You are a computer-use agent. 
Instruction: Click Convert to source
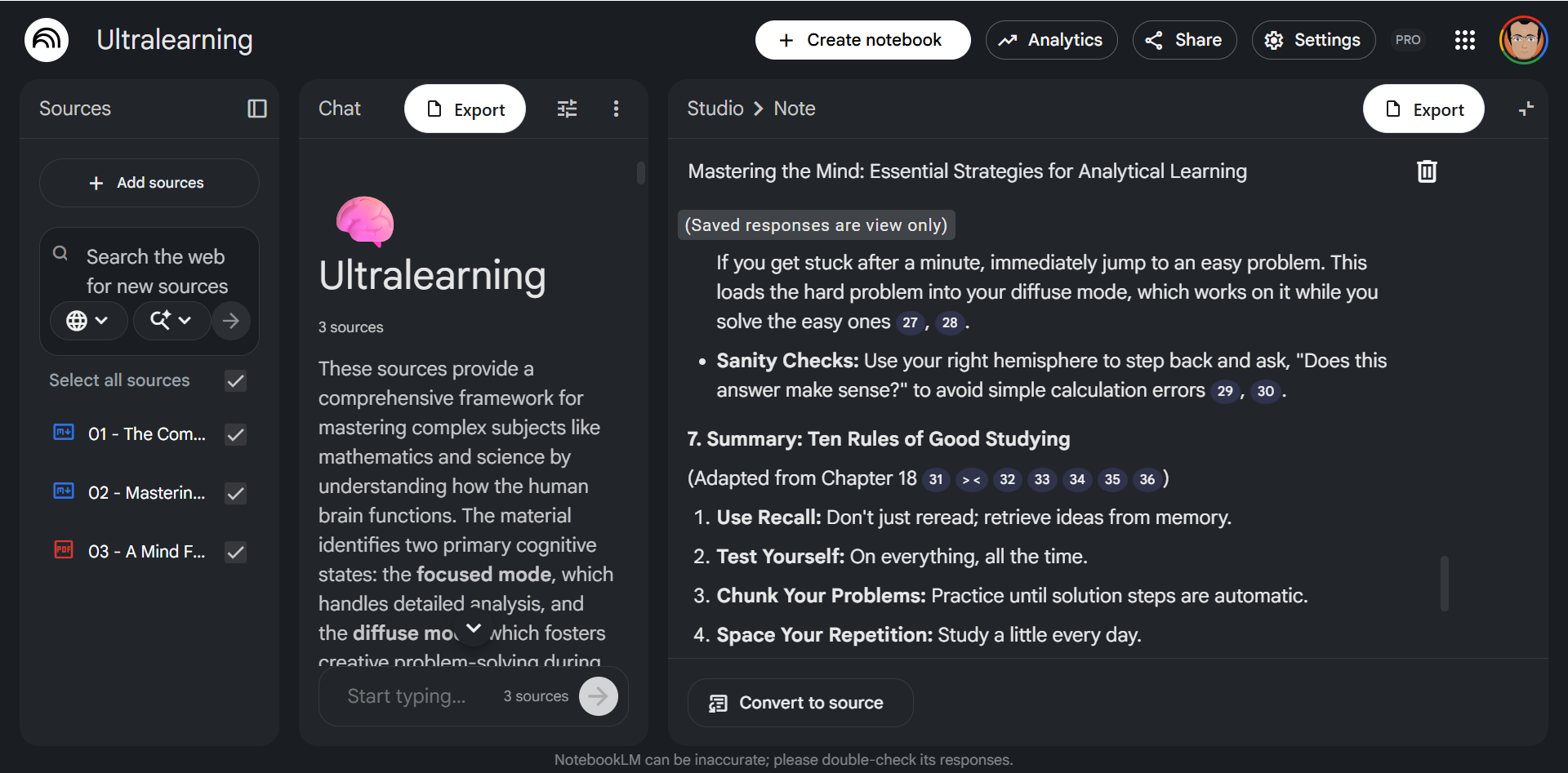(x=800, y=703)
